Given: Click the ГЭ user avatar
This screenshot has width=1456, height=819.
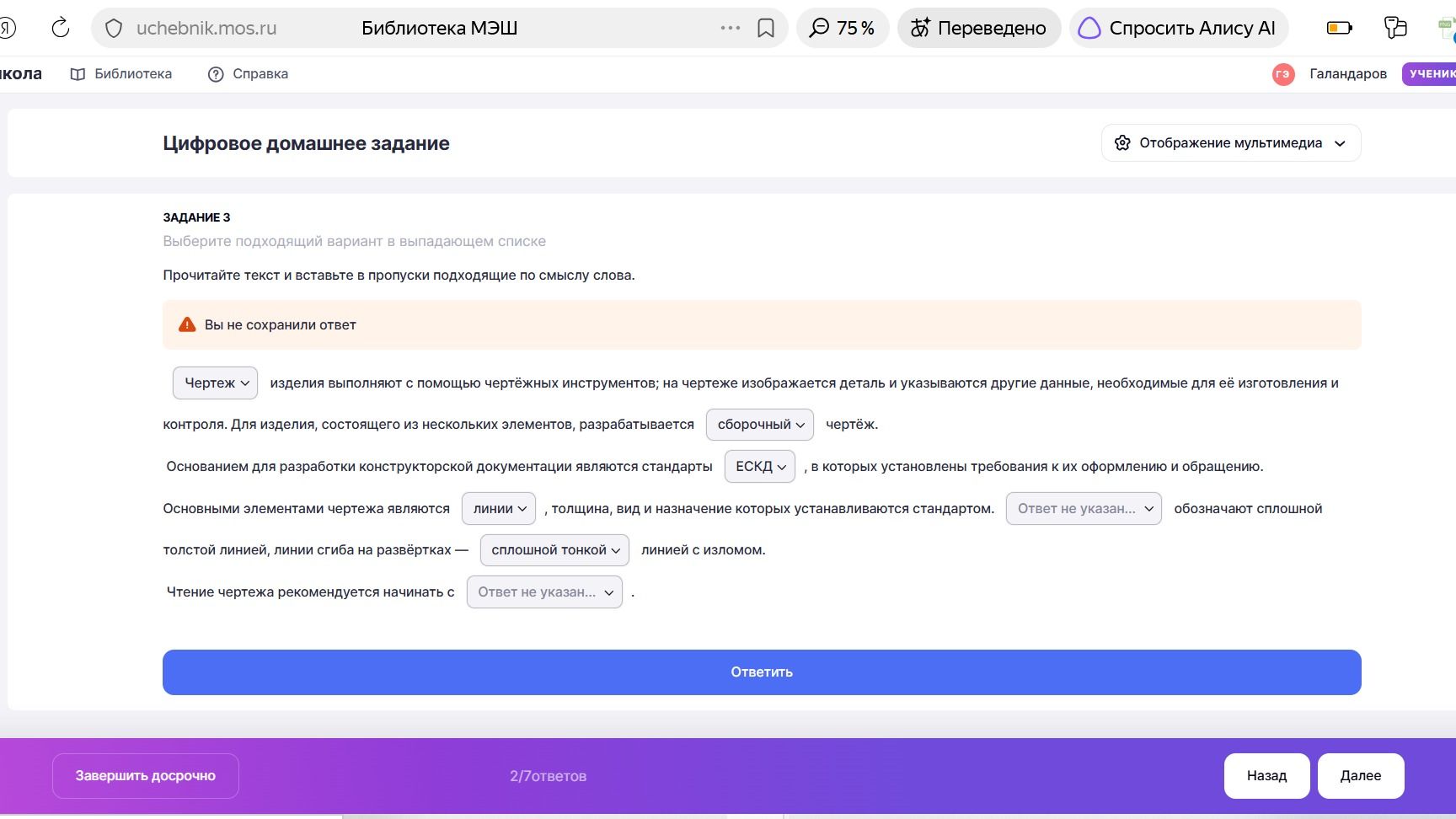Looking at the screenshot, I should tap(1283, 74).
